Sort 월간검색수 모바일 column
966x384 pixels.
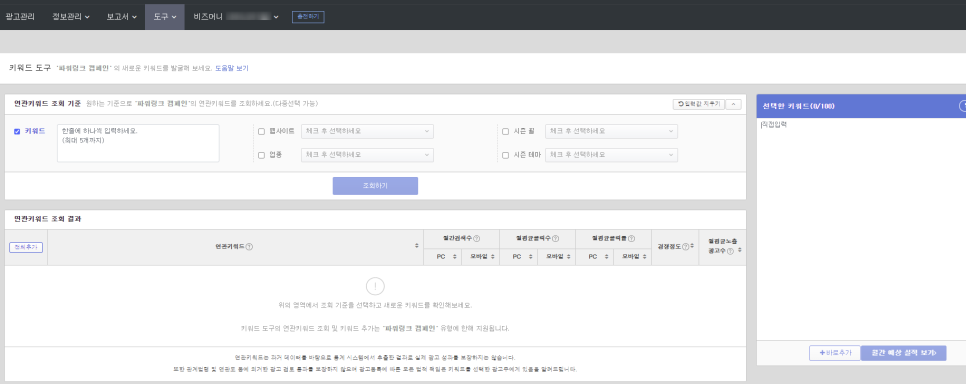(493, 257)
